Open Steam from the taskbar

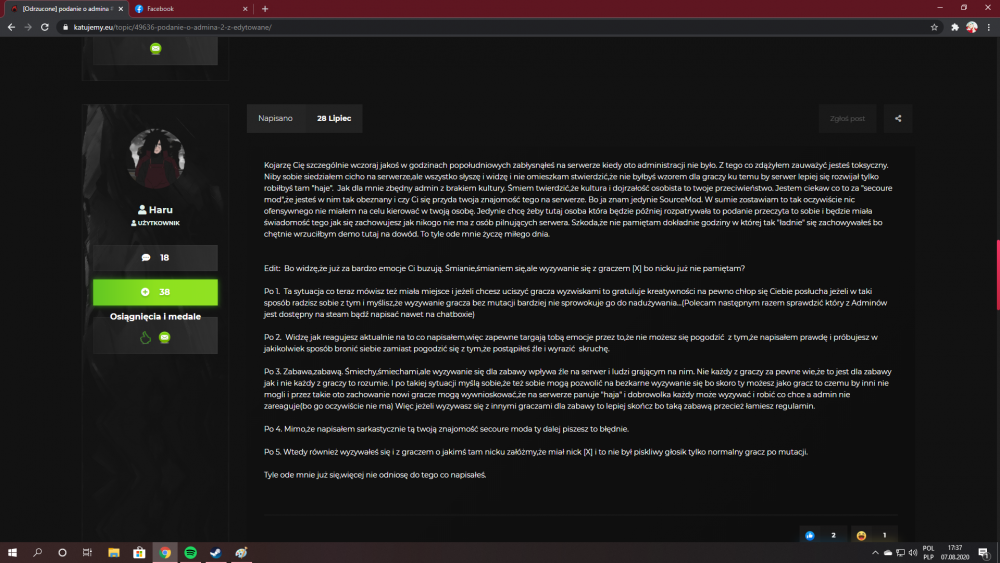(x=216, y=553)
